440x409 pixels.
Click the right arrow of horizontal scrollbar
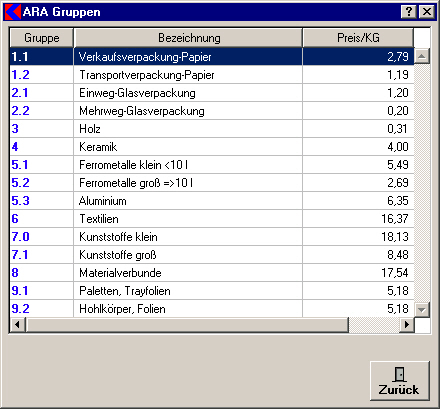click(407, 324)
